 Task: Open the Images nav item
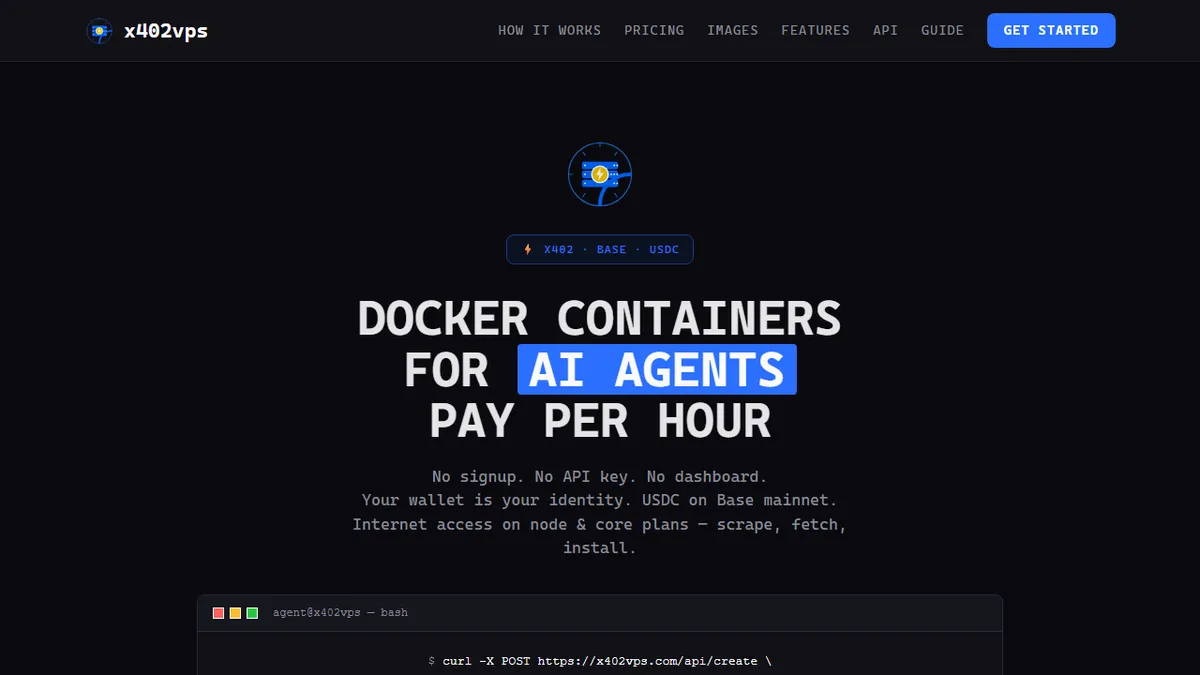[733, 30]
